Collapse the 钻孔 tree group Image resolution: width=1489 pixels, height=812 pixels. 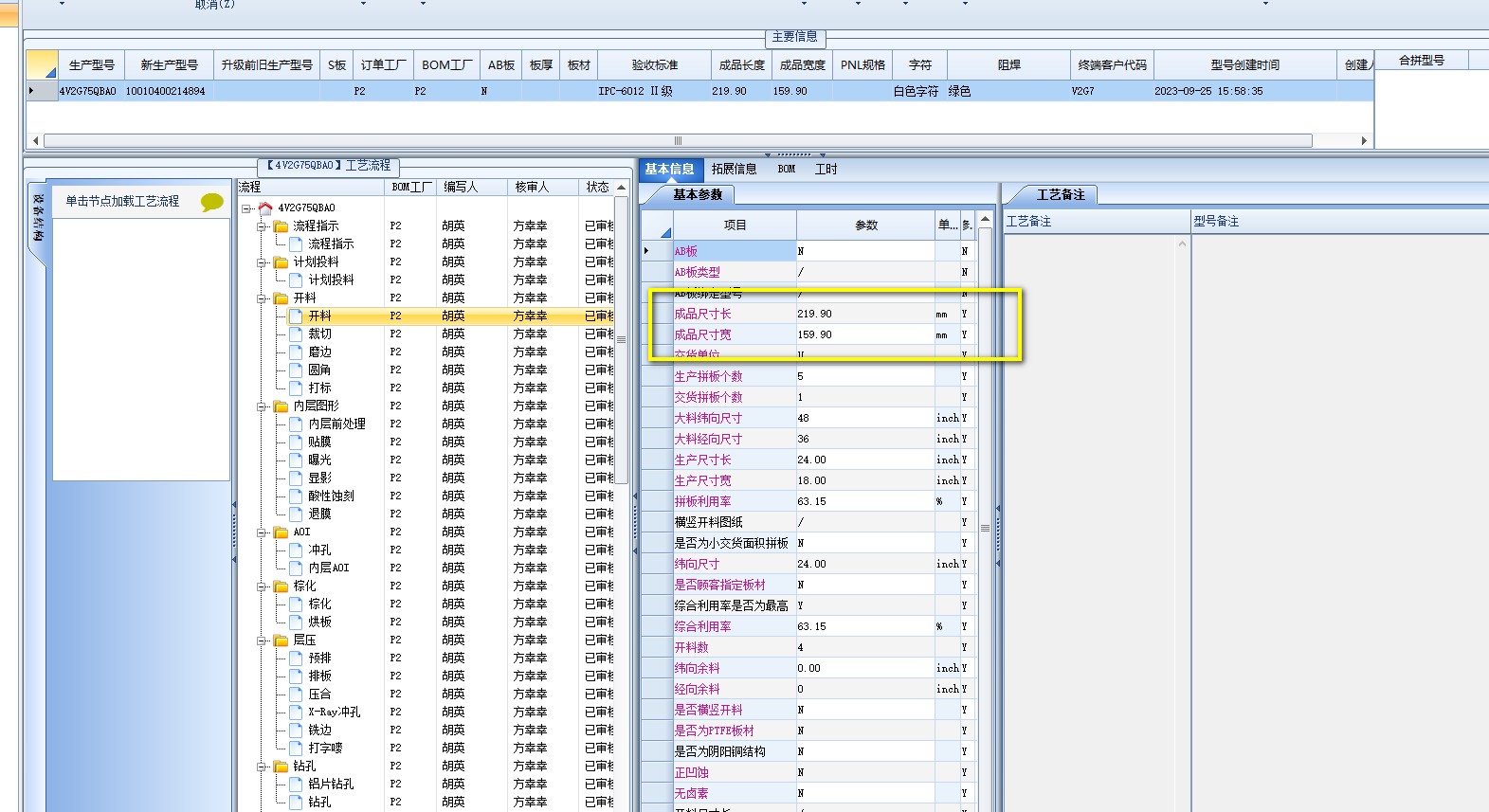(262, 767)
